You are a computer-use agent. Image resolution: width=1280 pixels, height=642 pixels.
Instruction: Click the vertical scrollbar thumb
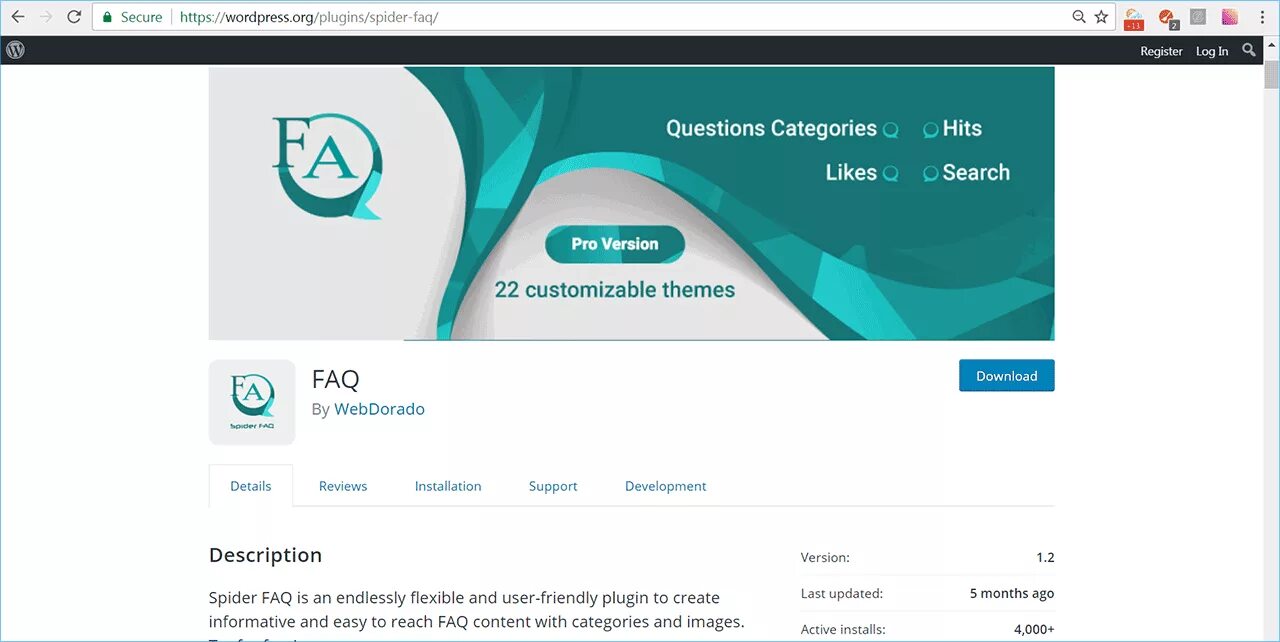tap(1271, 75)
